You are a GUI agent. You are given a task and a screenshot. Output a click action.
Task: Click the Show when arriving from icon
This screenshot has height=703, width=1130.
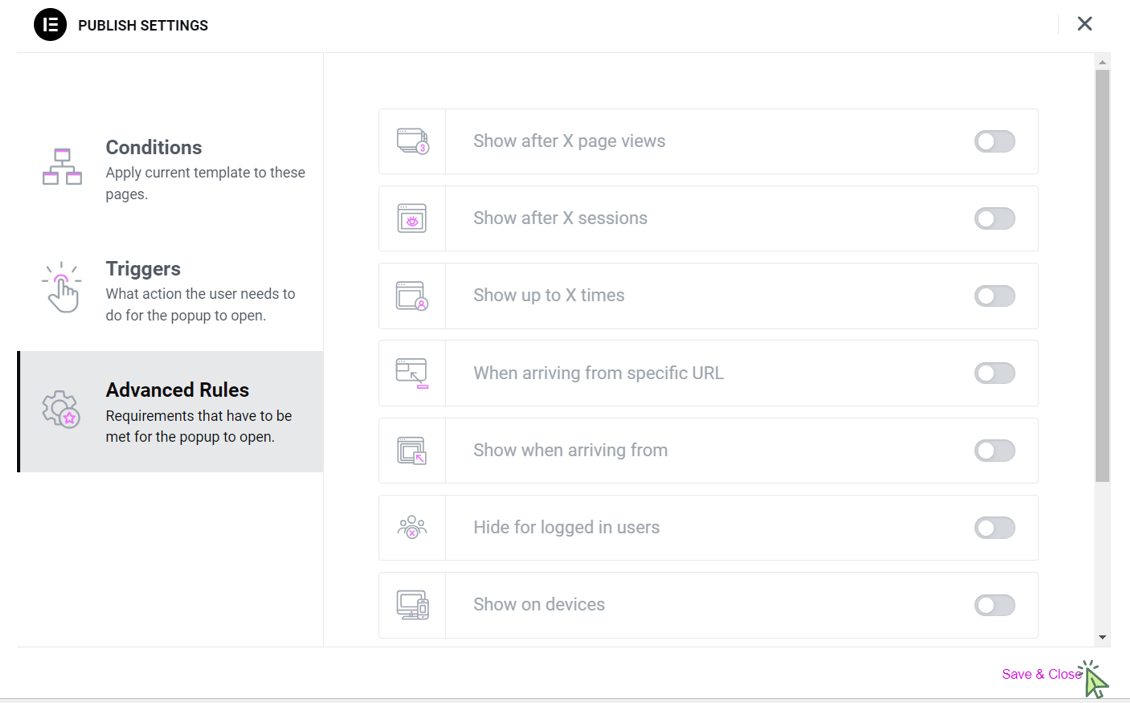coord(412,451)
